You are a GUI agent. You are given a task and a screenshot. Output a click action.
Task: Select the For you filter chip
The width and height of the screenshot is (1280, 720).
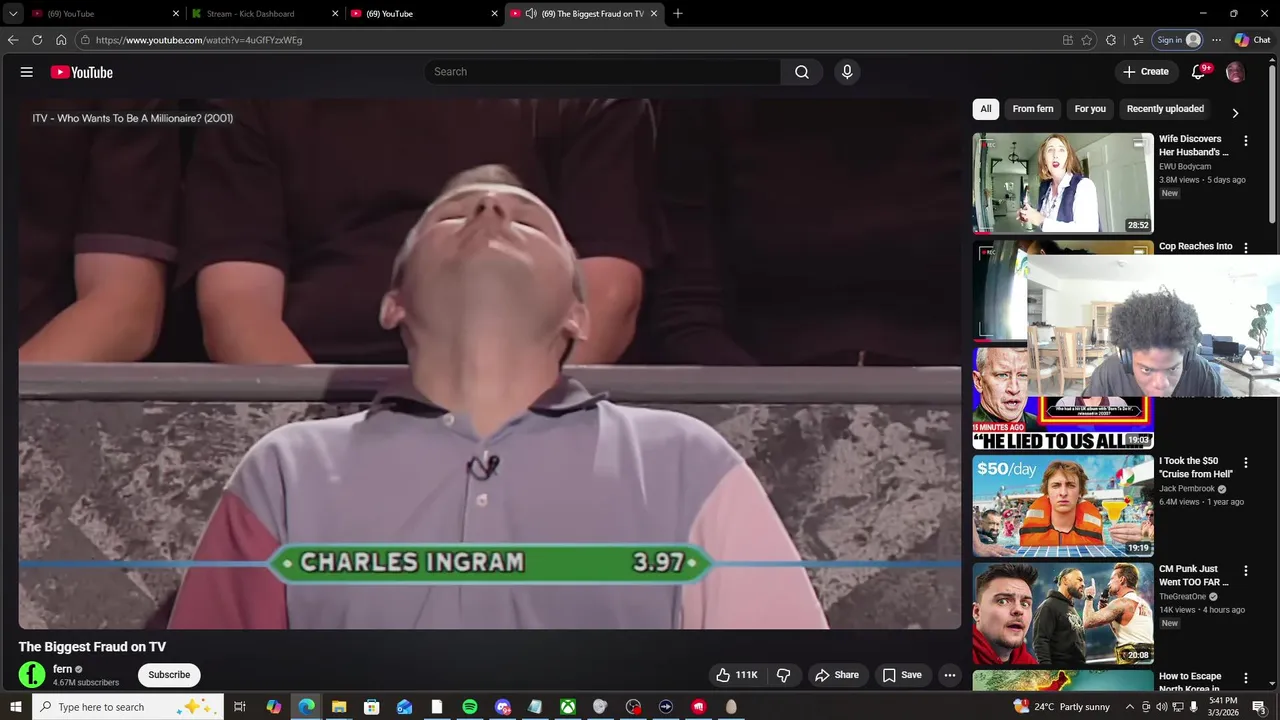coord(1090,109)
